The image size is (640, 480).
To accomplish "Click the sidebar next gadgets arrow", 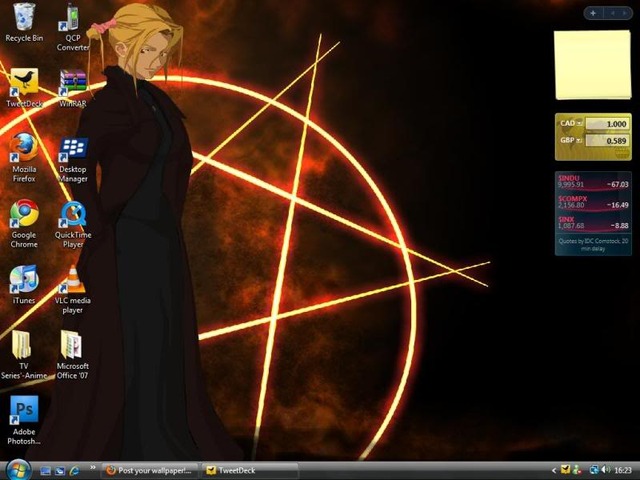I will [x=624, y=13].
